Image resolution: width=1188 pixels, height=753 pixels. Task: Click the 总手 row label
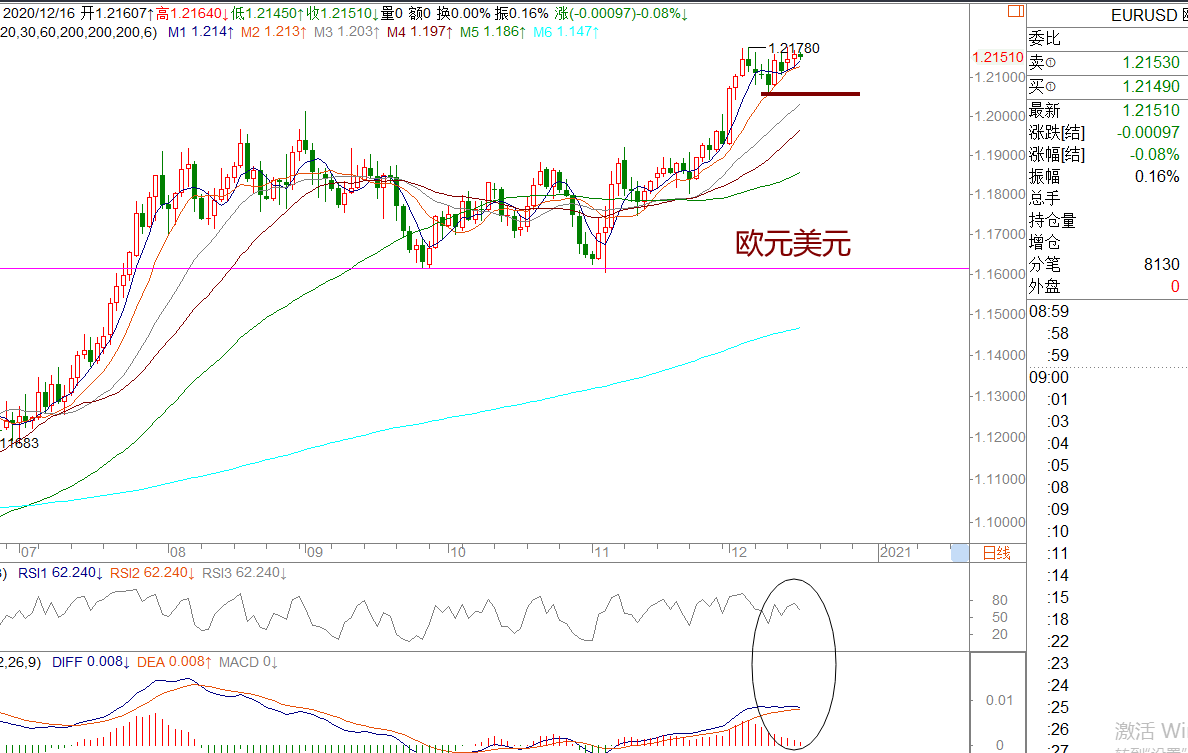pos(1044,198)
